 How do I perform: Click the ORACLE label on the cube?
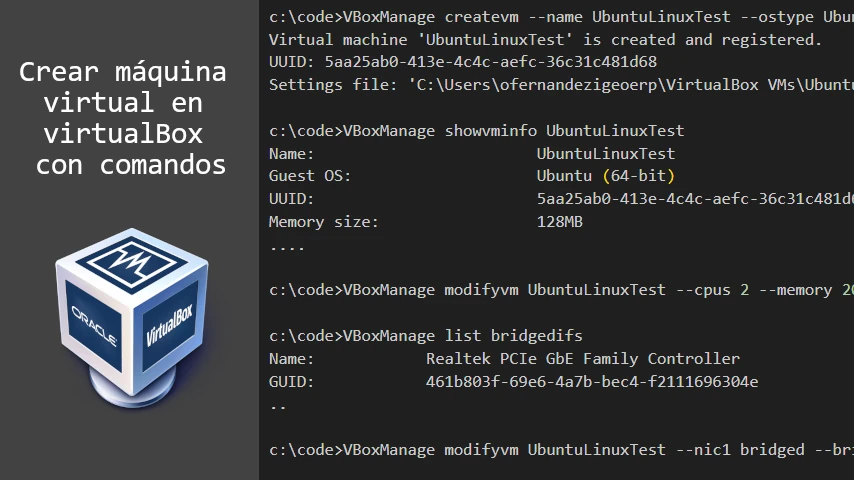coord(94,326)
